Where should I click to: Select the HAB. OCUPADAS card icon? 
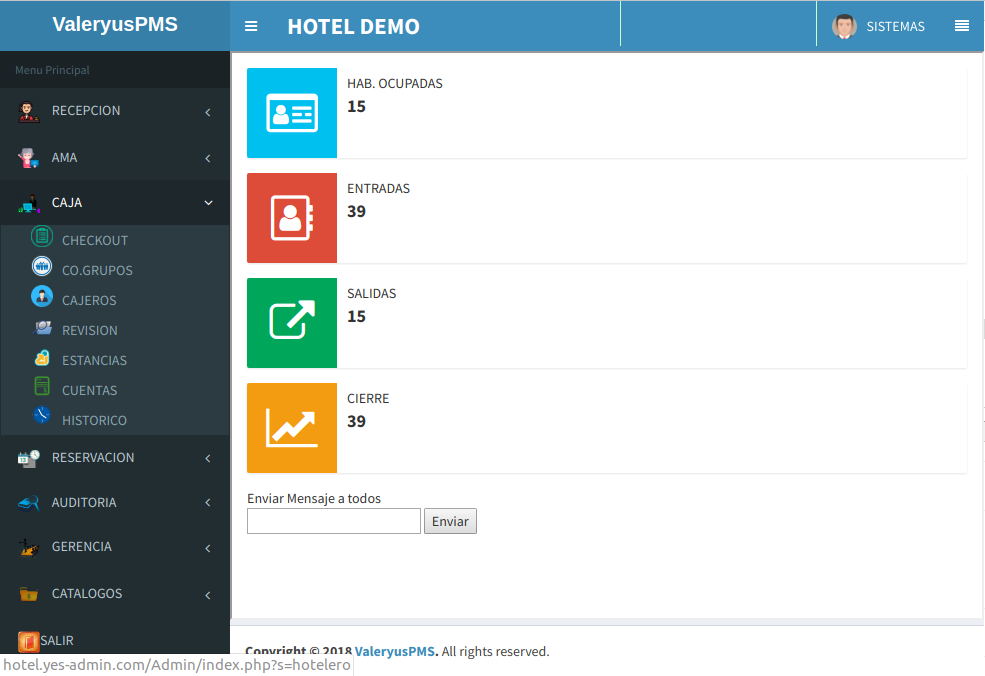tap(291, 113)
